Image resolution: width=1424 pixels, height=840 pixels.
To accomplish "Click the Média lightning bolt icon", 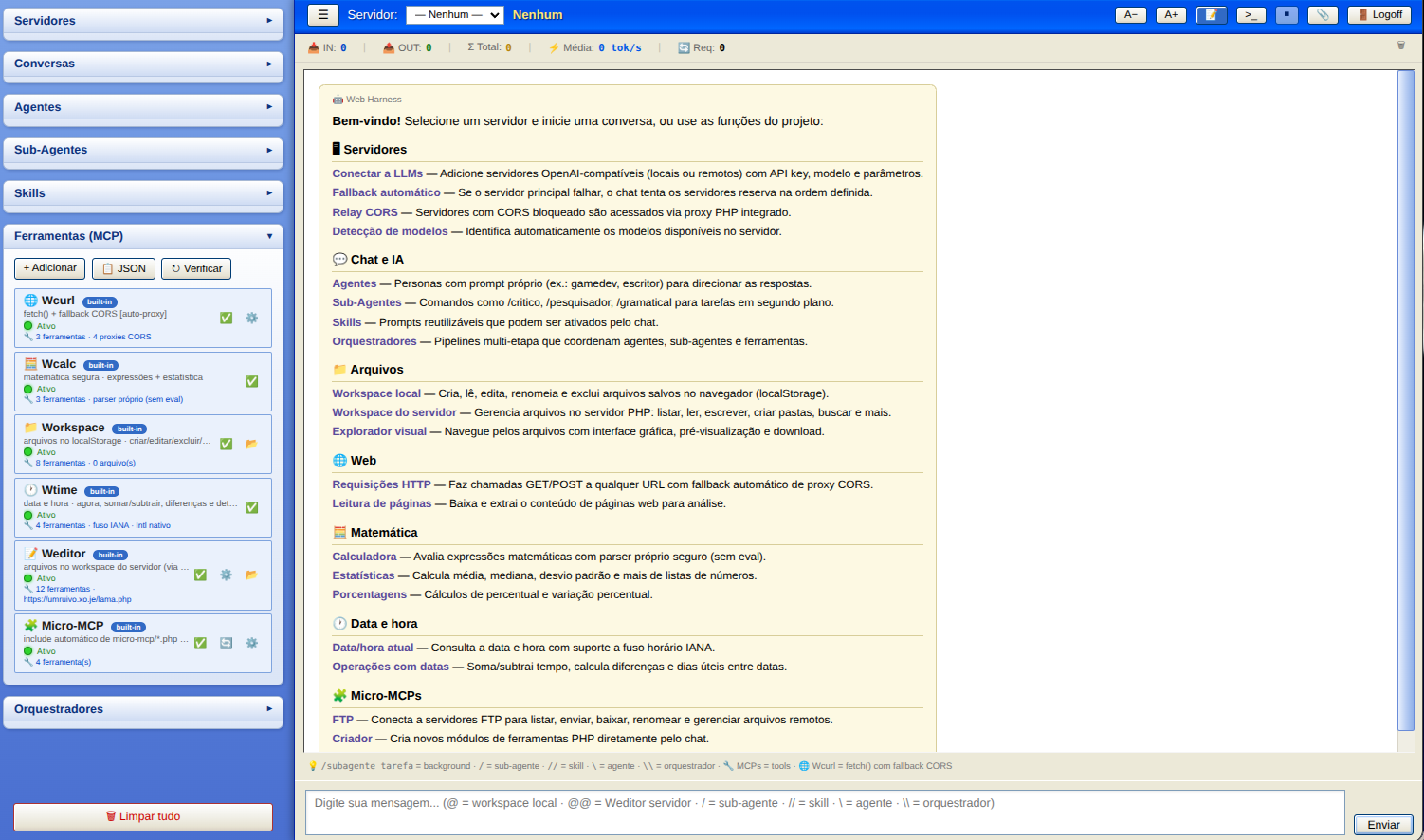I will coord(554,47).
